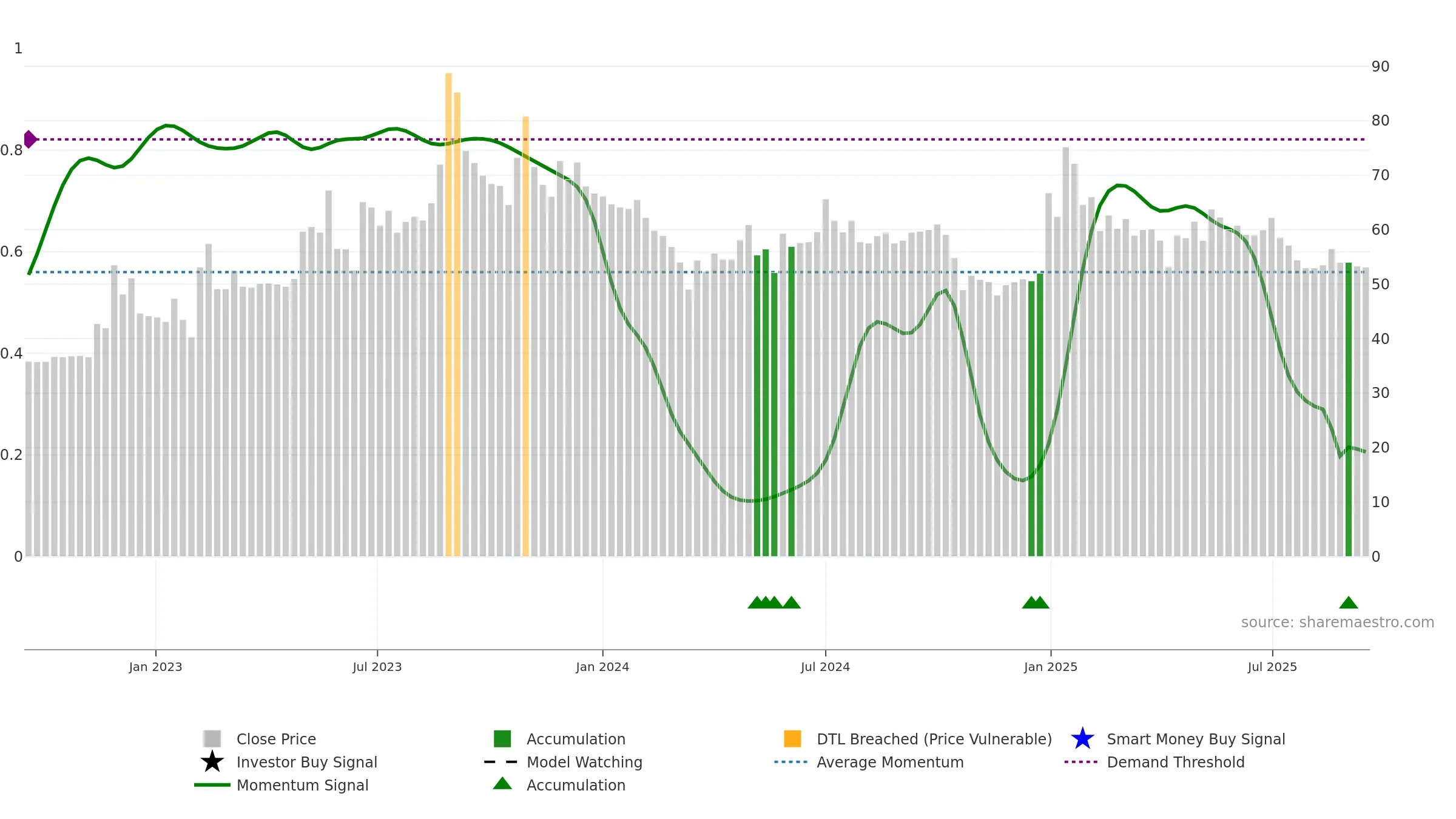1456x819 pixels.
Task: Toggle the Momentum Signal legend label
Action: tap(302, 785)
